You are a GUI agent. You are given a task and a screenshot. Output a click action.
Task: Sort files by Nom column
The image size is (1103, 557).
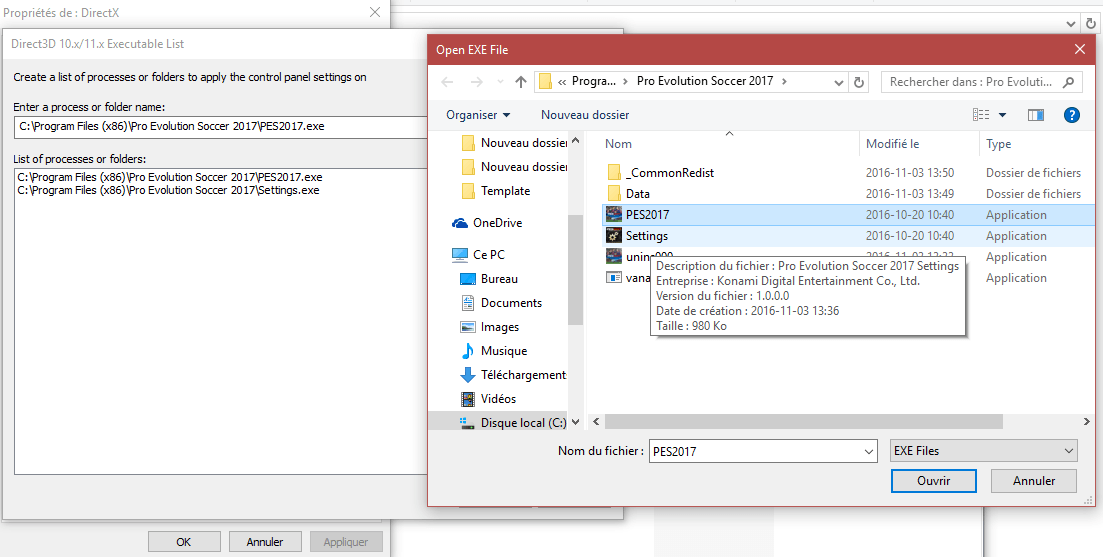729,143
